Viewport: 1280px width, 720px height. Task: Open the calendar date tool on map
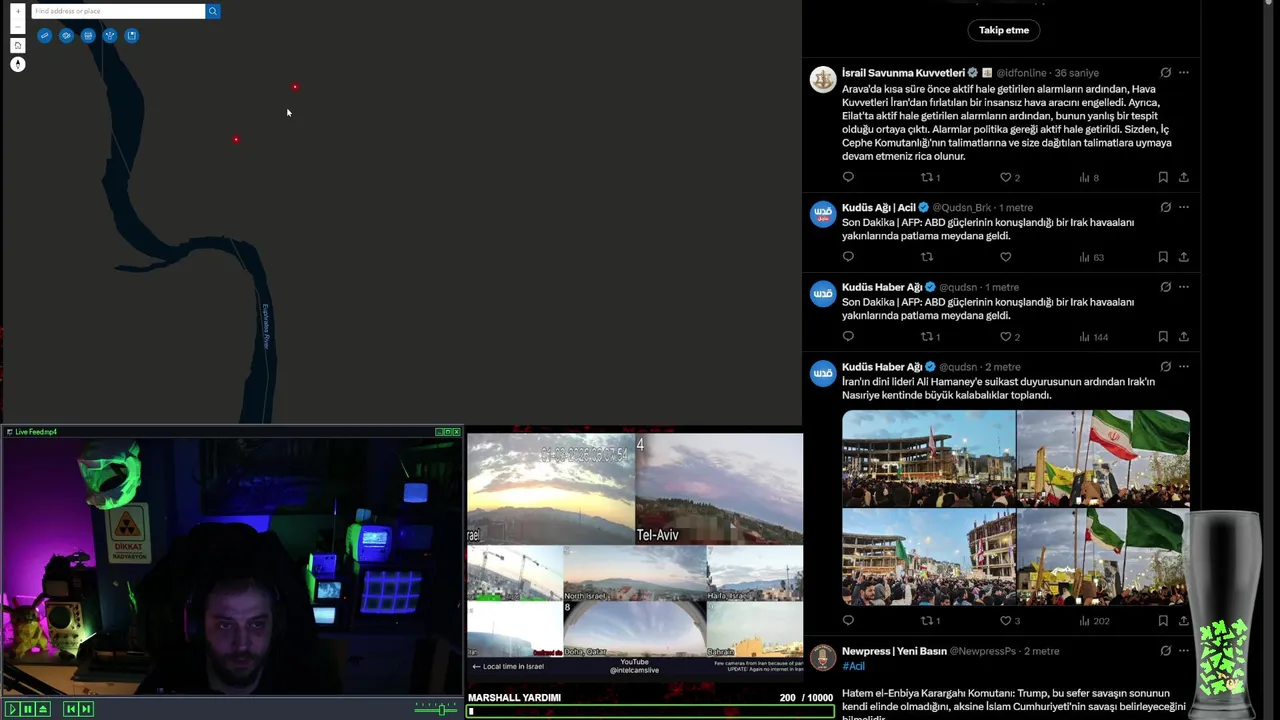(88, 35)
